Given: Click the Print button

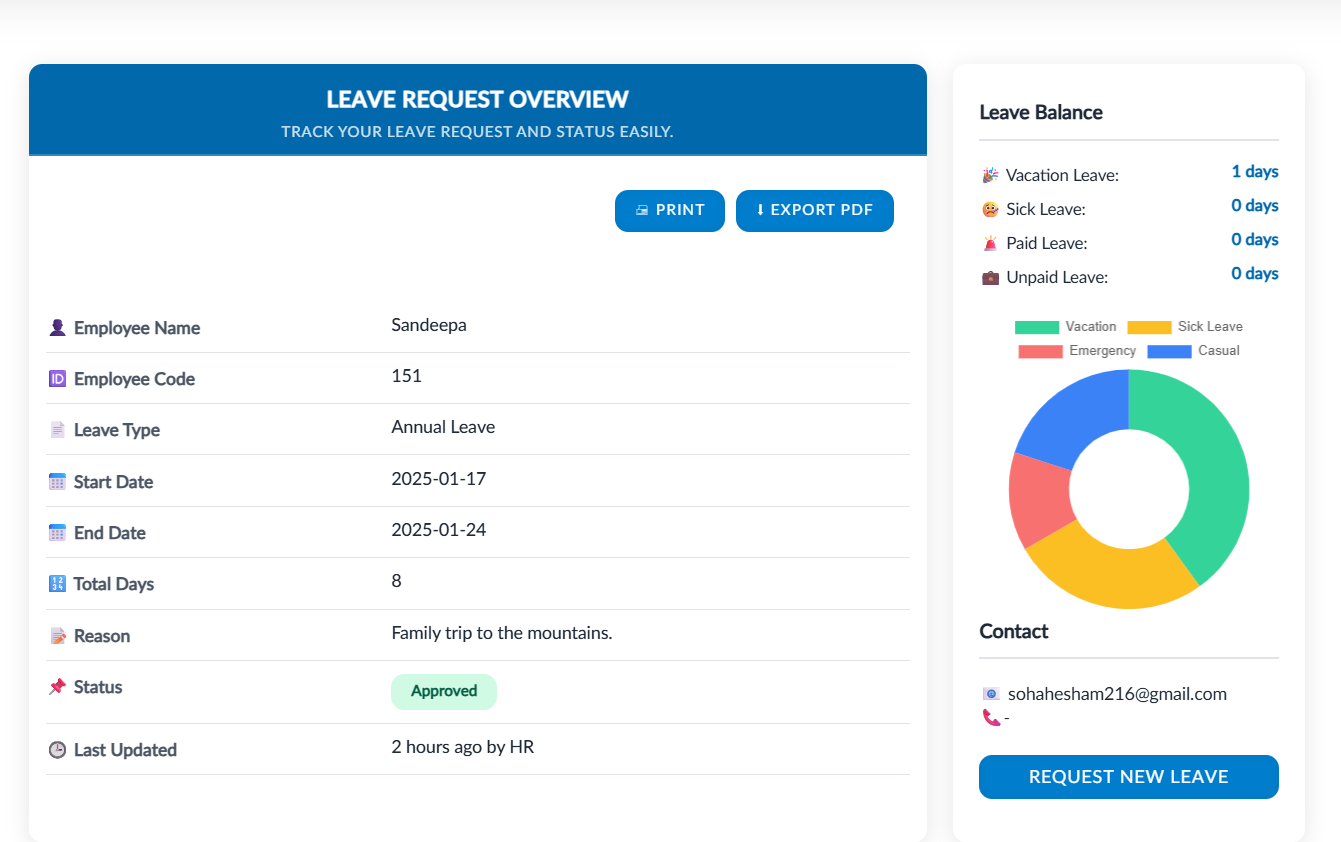Looking at the screenshot, I should 669,210.
